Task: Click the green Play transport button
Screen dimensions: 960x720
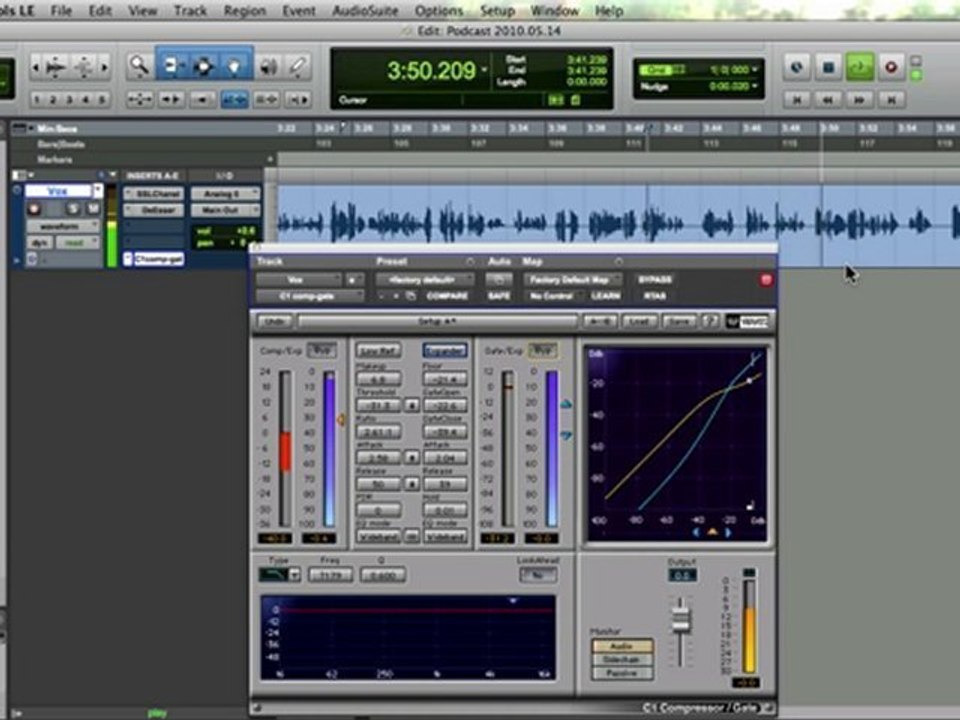Action: click(860, 67)
